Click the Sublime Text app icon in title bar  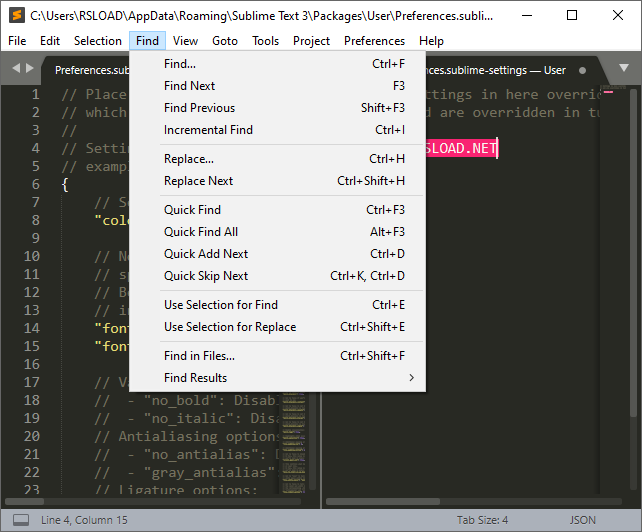tap(16, 15)
